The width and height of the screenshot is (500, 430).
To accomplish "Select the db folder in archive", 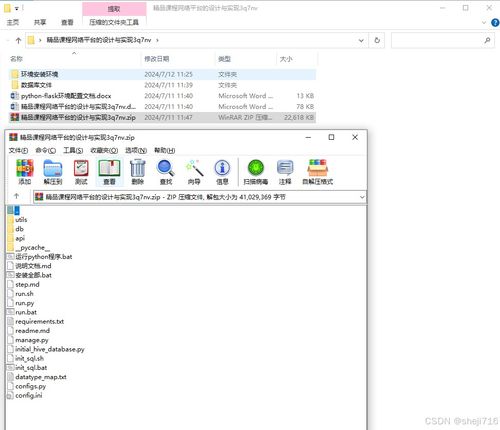I will (x=15, y=229).
